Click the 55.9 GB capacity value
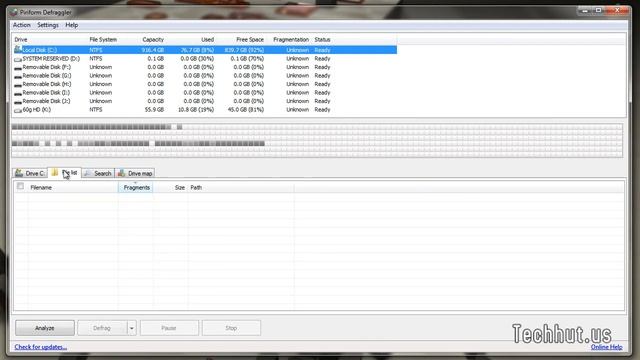640x360 pixels. point(154,110)
